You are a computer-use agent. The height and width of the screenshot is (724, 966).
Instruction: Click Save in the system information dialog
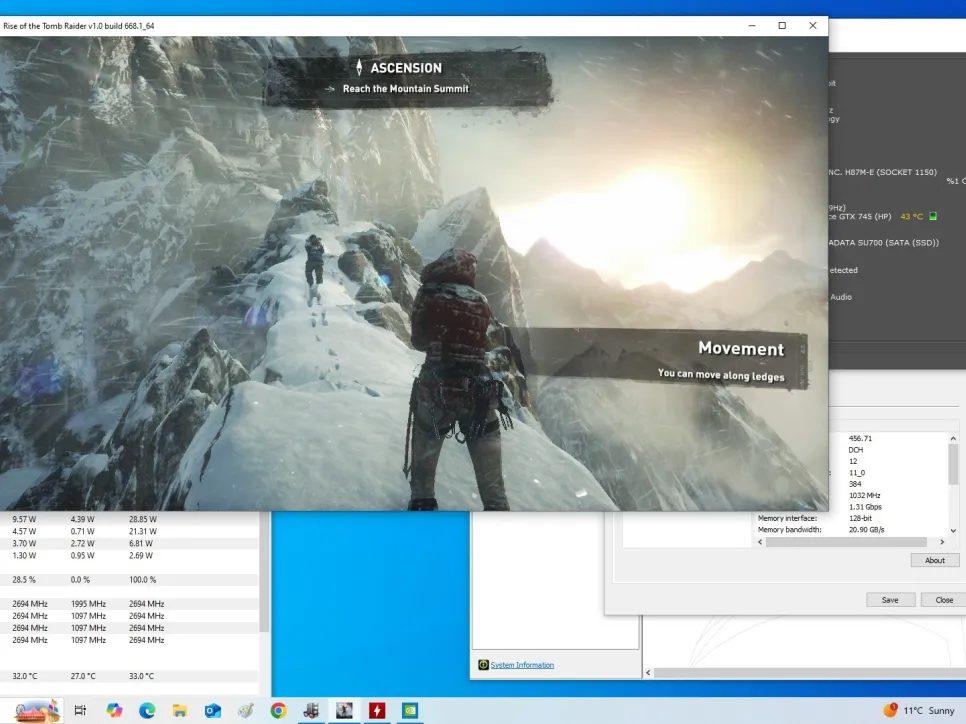[x=890, y=600]
